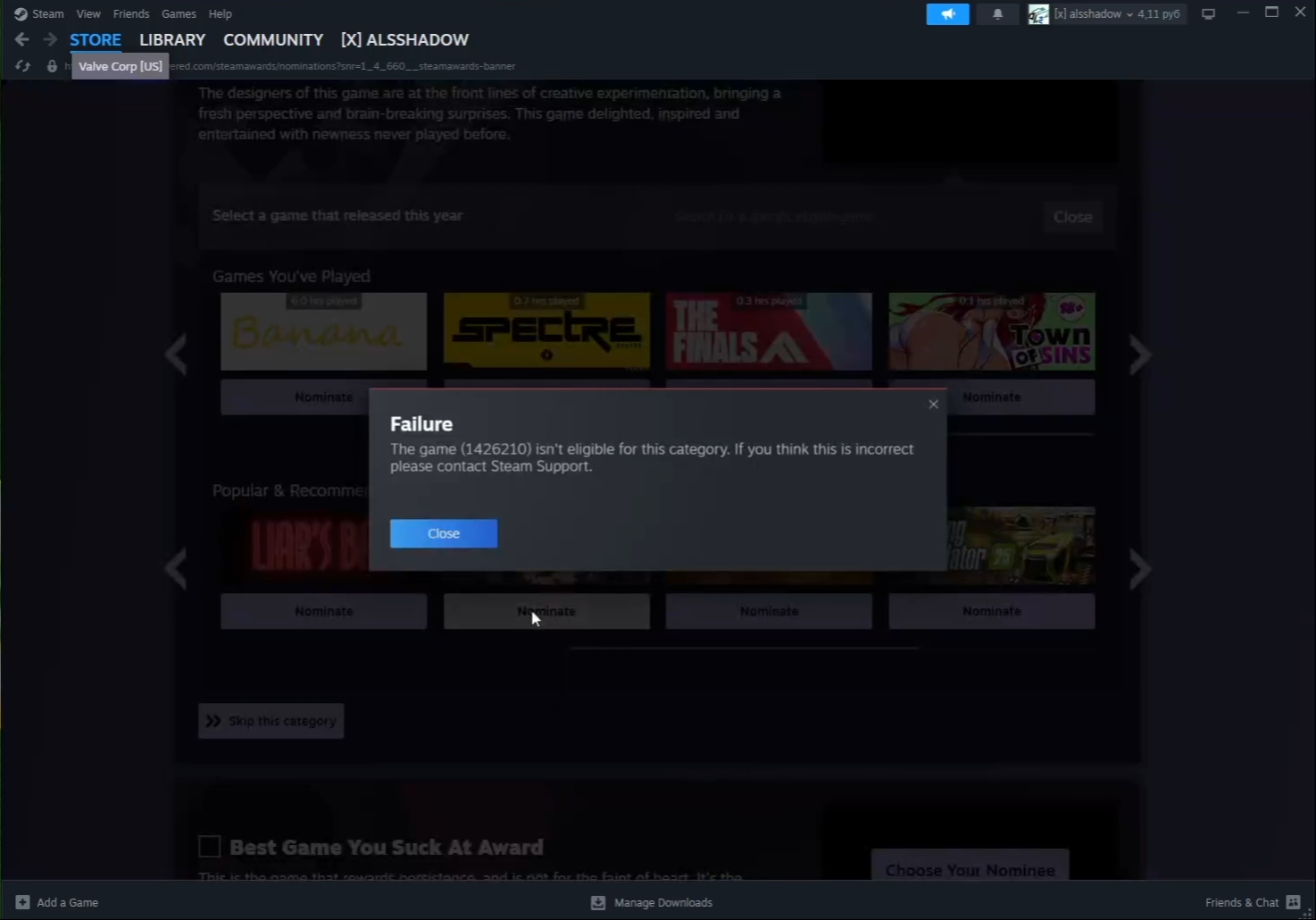Go back with the left arrow navigation icon
The height and width of the screenshot is (920, 1316).
click(x=22, y=39)
